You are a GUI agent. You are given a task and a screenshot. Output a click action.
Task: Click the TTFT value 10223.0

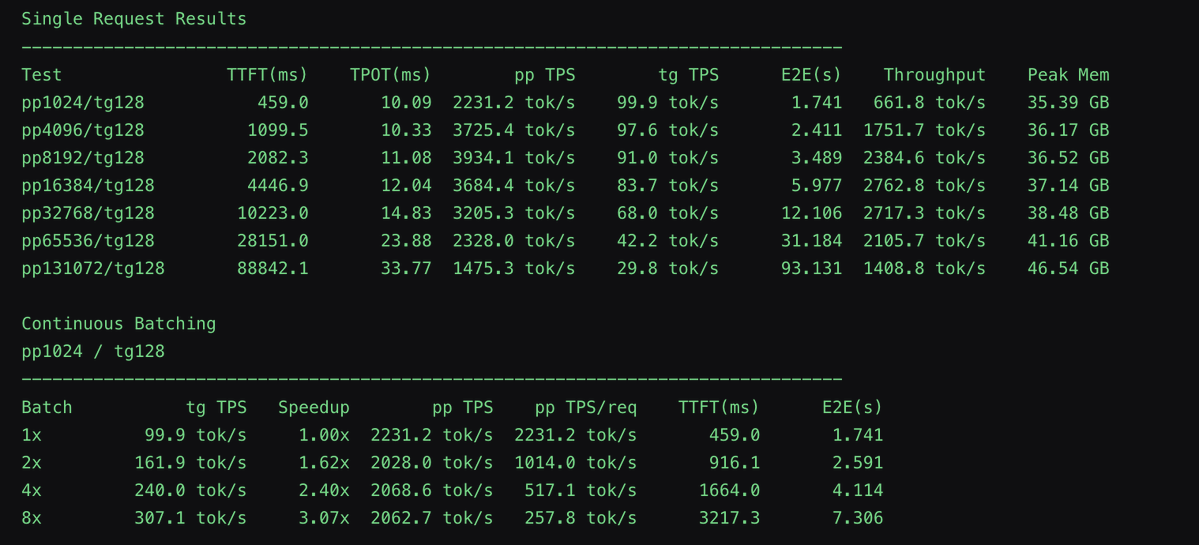273,213
